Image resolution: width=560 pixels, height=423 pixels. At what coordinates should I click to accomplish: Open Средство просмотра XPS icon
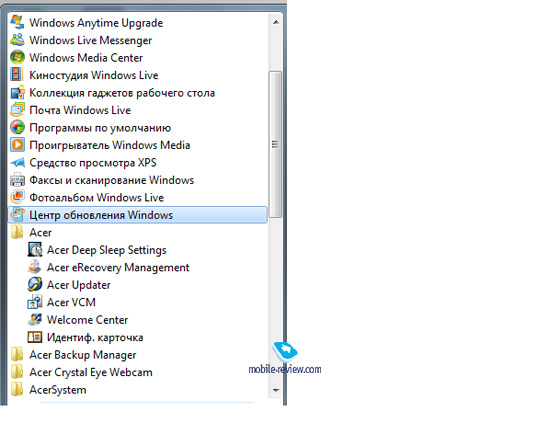pos(17,162)
